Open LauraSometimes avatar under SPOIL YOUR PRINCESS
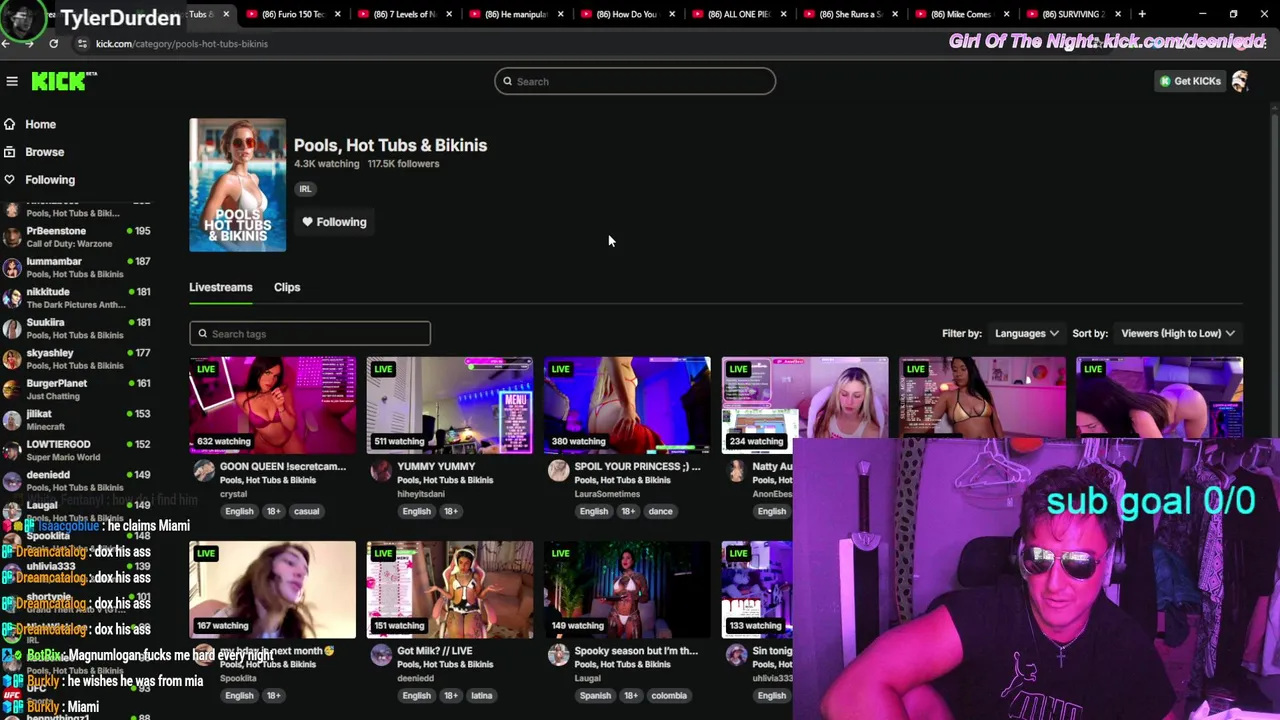1280x720 pixels. point(558,471)
